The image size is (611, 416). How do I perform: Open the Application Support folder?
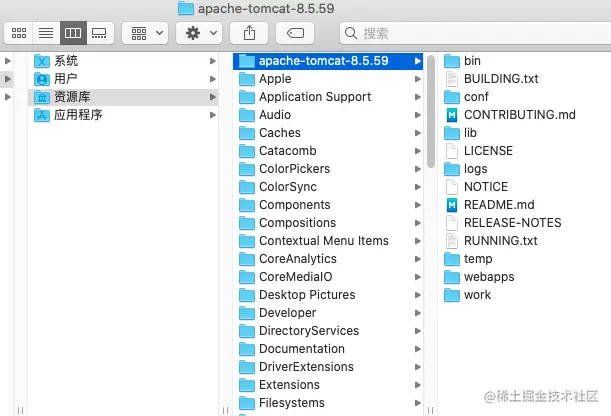tap(328, 97)
